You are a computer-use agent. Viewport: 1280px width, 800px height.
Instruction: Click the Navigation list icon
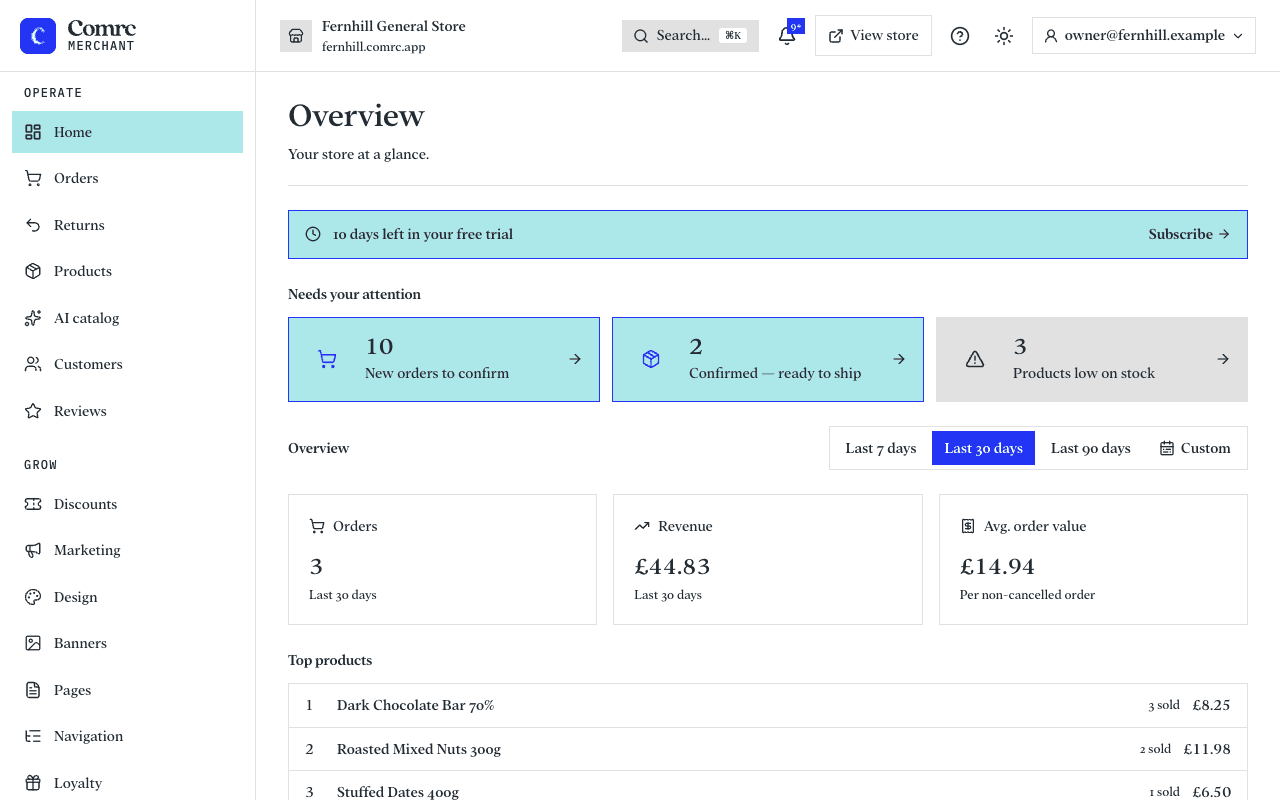click(33, 736)
